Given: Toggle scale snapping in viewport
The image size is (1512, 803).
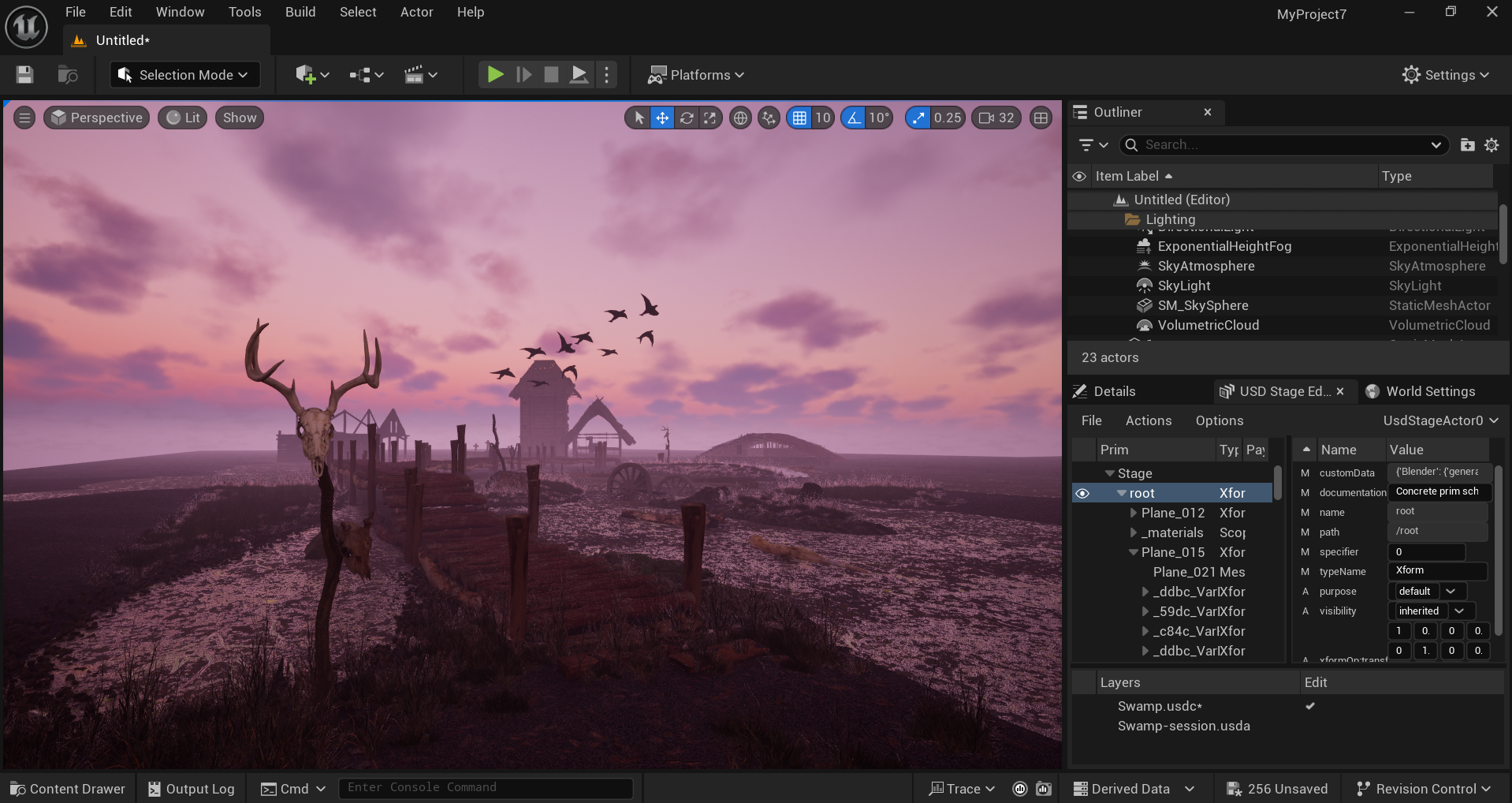Looking at the screenshot, I should click(x=918, y=118).
